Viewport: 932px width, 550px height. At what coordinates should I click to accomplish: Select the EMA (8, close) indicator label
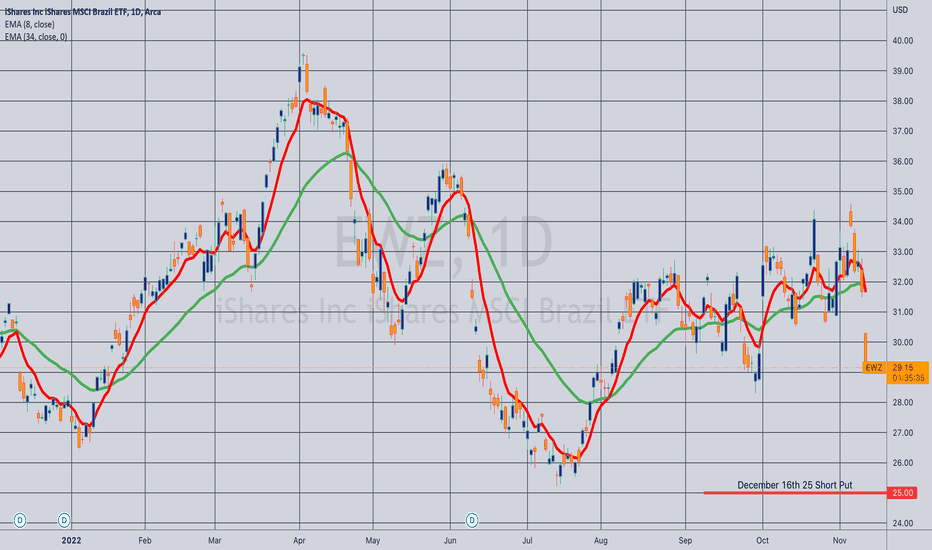tap(29, 24)
